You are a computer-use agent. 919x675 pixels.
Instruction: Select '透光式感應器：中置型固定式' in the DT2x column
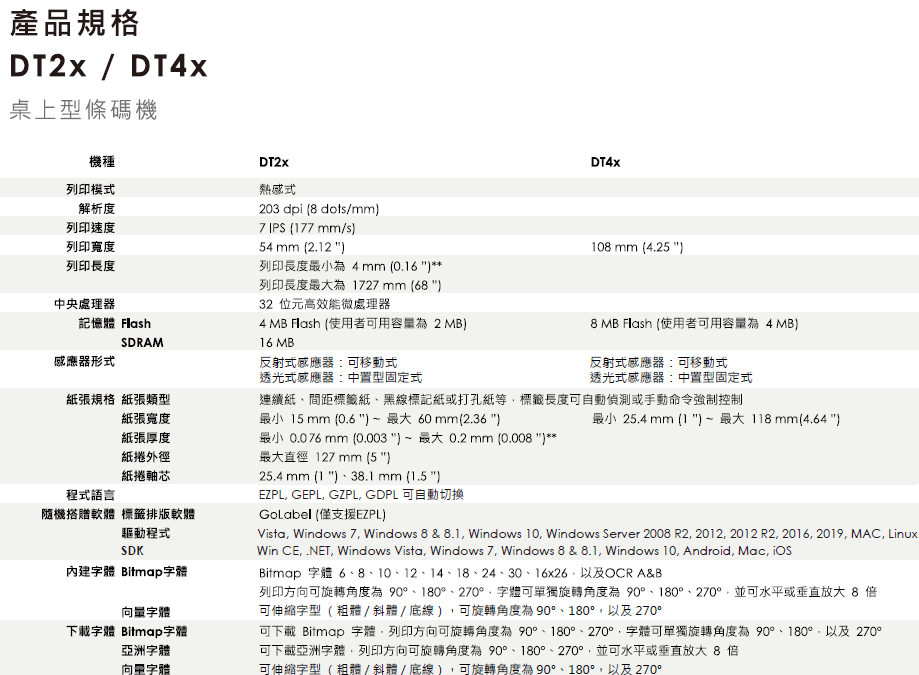[341, 377]
